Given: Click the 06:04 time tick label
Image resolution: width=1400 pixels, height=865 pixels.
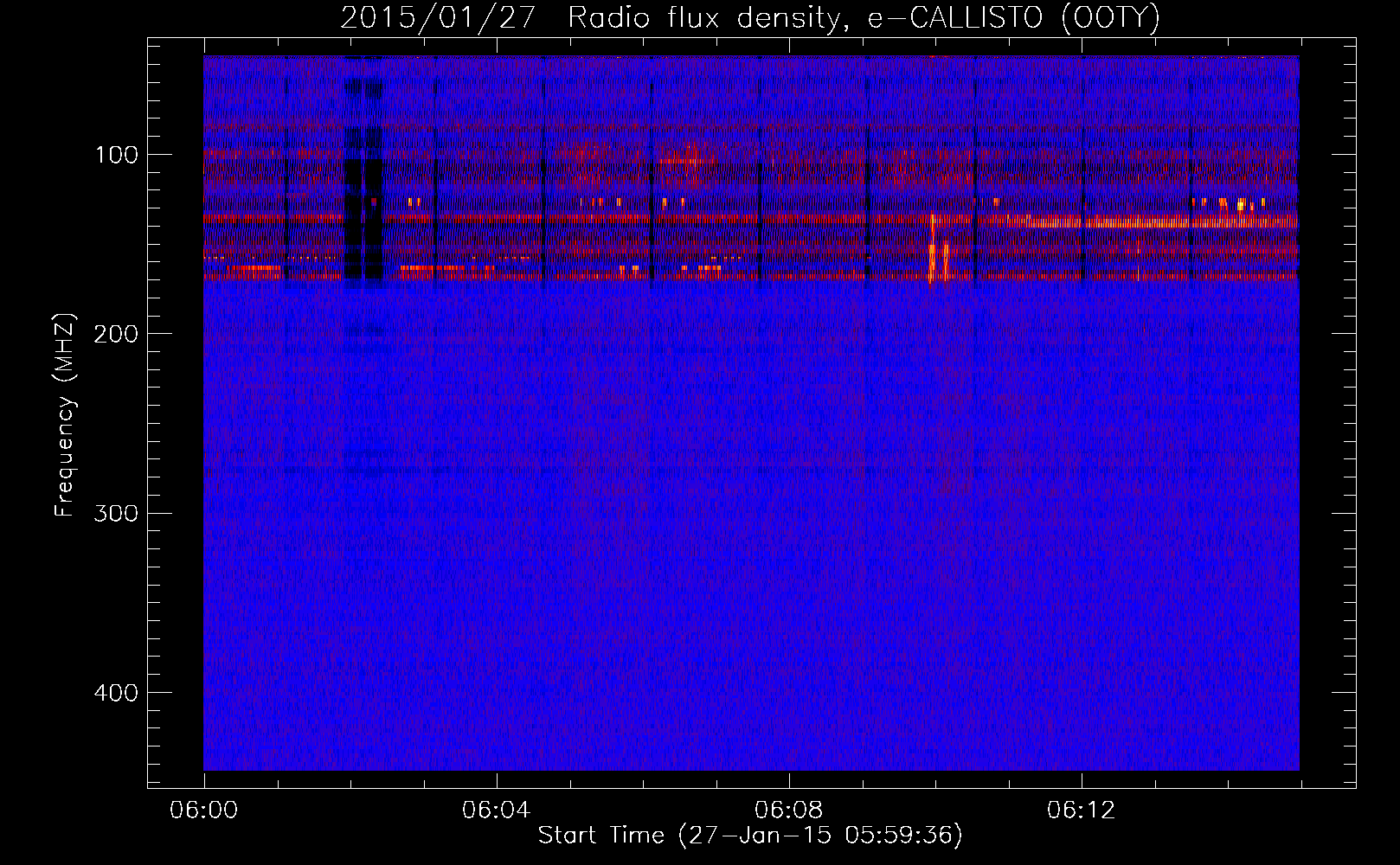Looking at the screenshot, I should (x=496, y=811).
